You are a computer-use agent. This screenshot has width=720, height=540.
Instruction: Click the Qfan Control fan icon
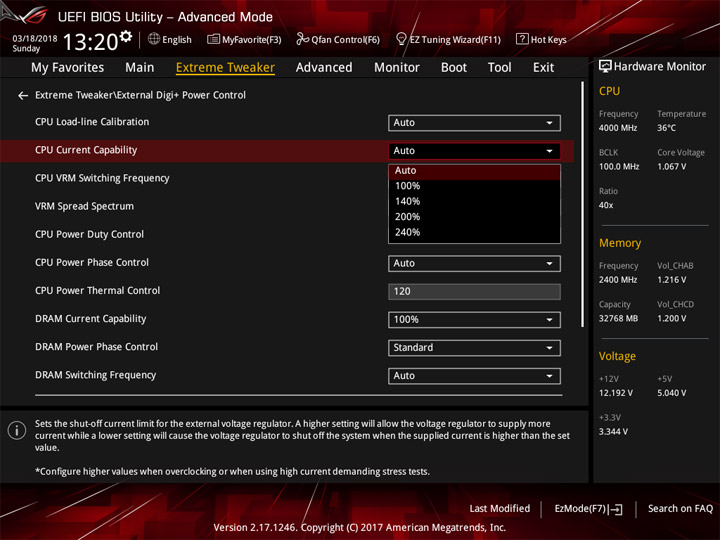coord(302,39)
